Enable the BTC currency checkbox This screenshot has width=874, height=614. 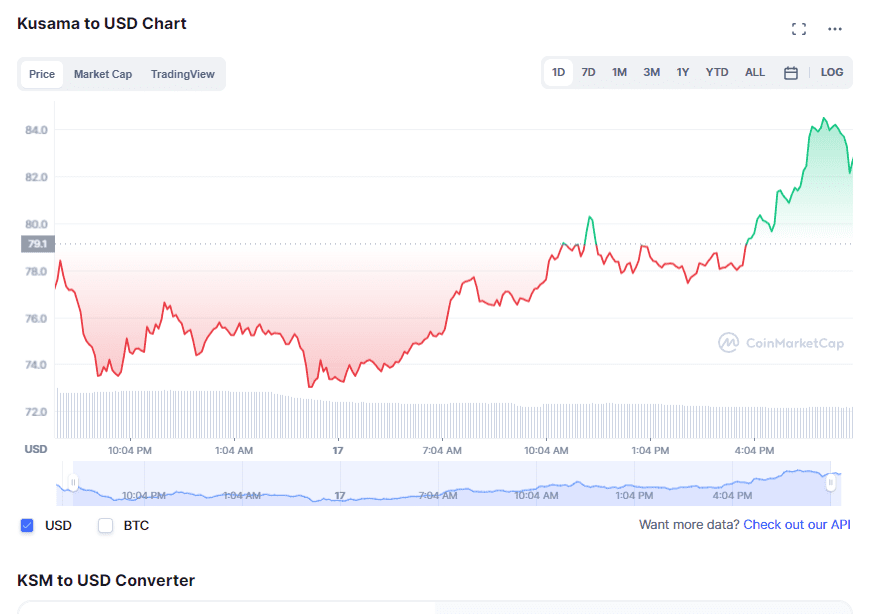[105, 525]
